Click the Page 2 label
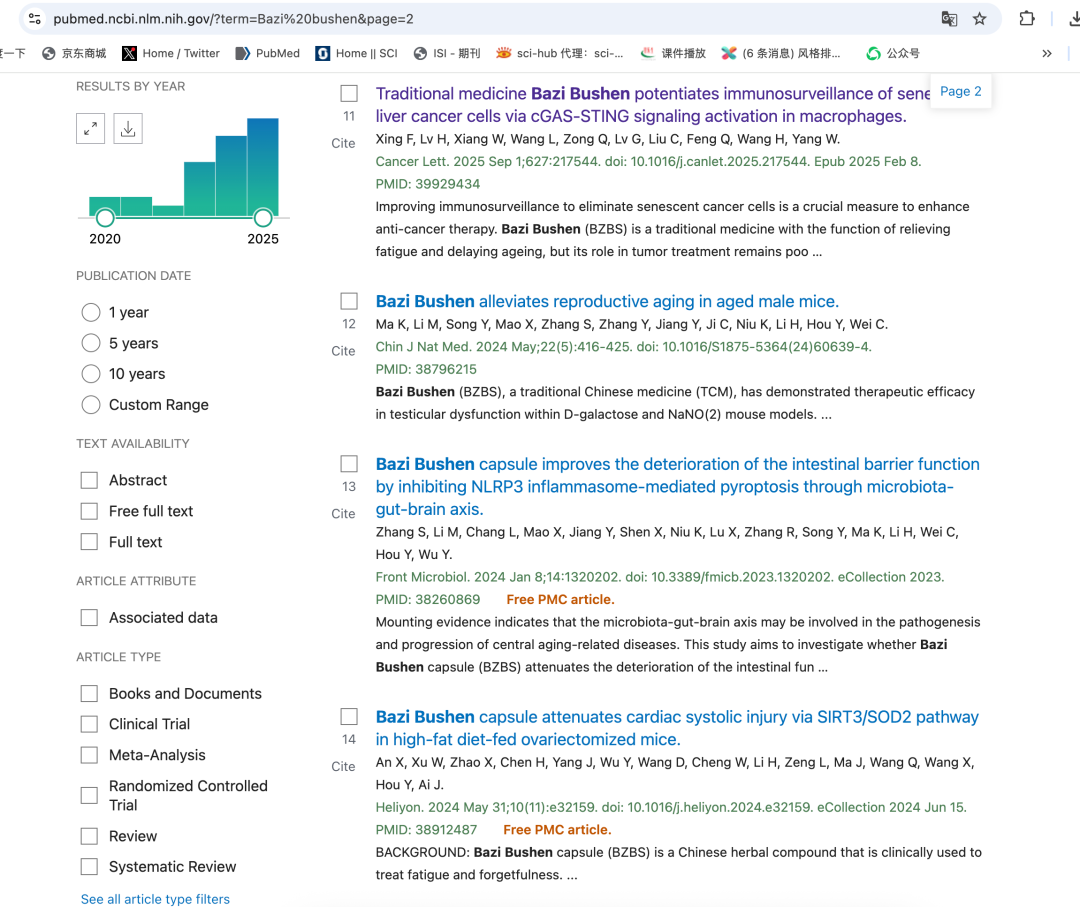 pos(960,92)
